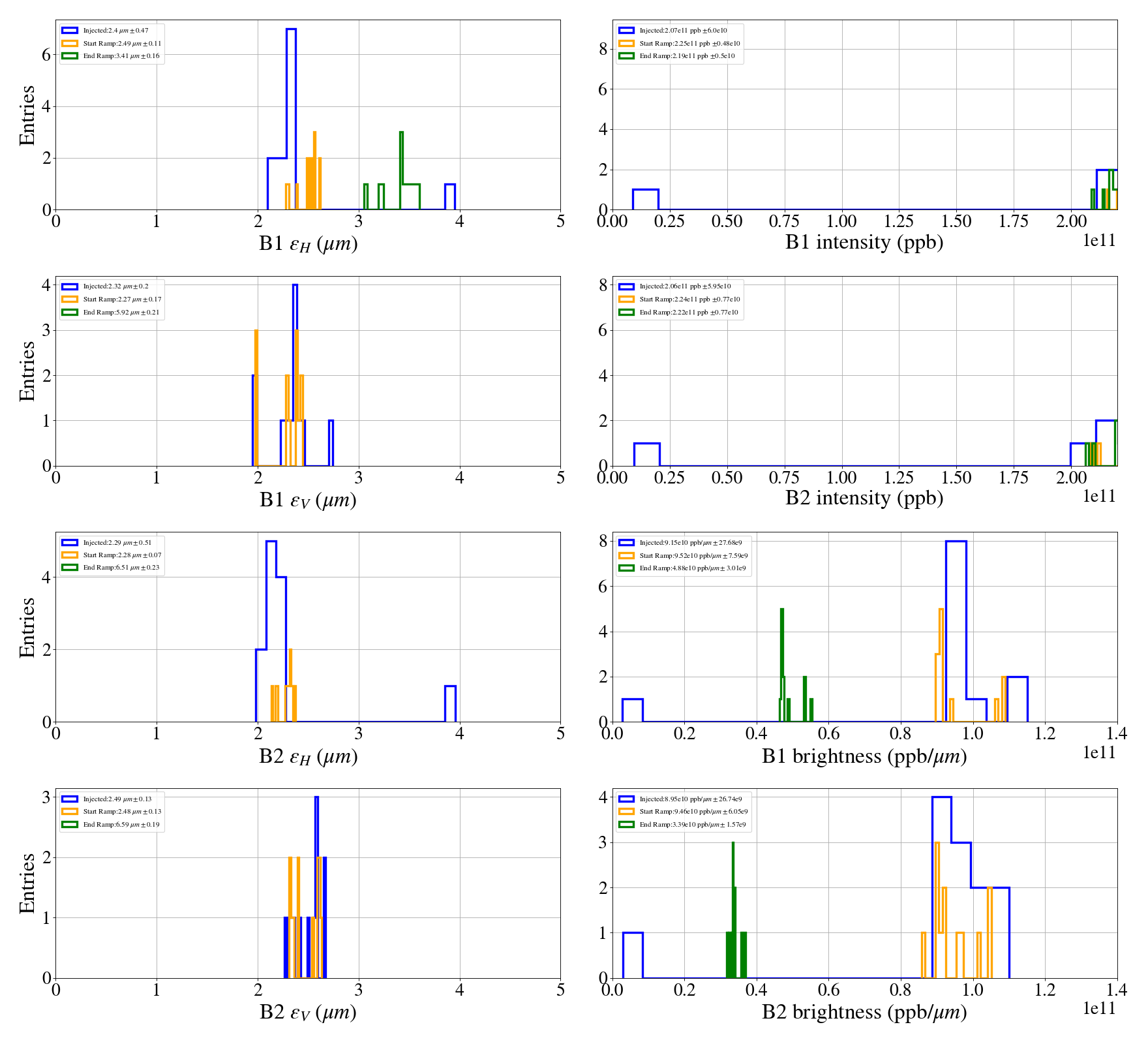Screen dimensions: 1148x1044
Task: Click "End Ramp:6.59 μm" legend entry
Action: [121, 825]
